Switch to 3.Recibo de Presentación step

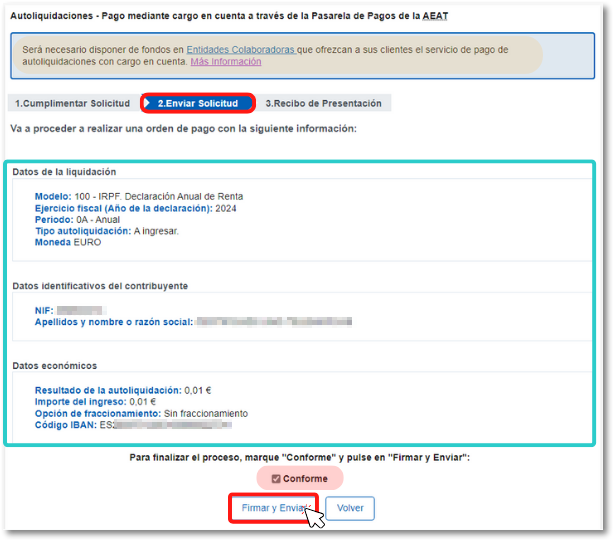pos(323,104)
